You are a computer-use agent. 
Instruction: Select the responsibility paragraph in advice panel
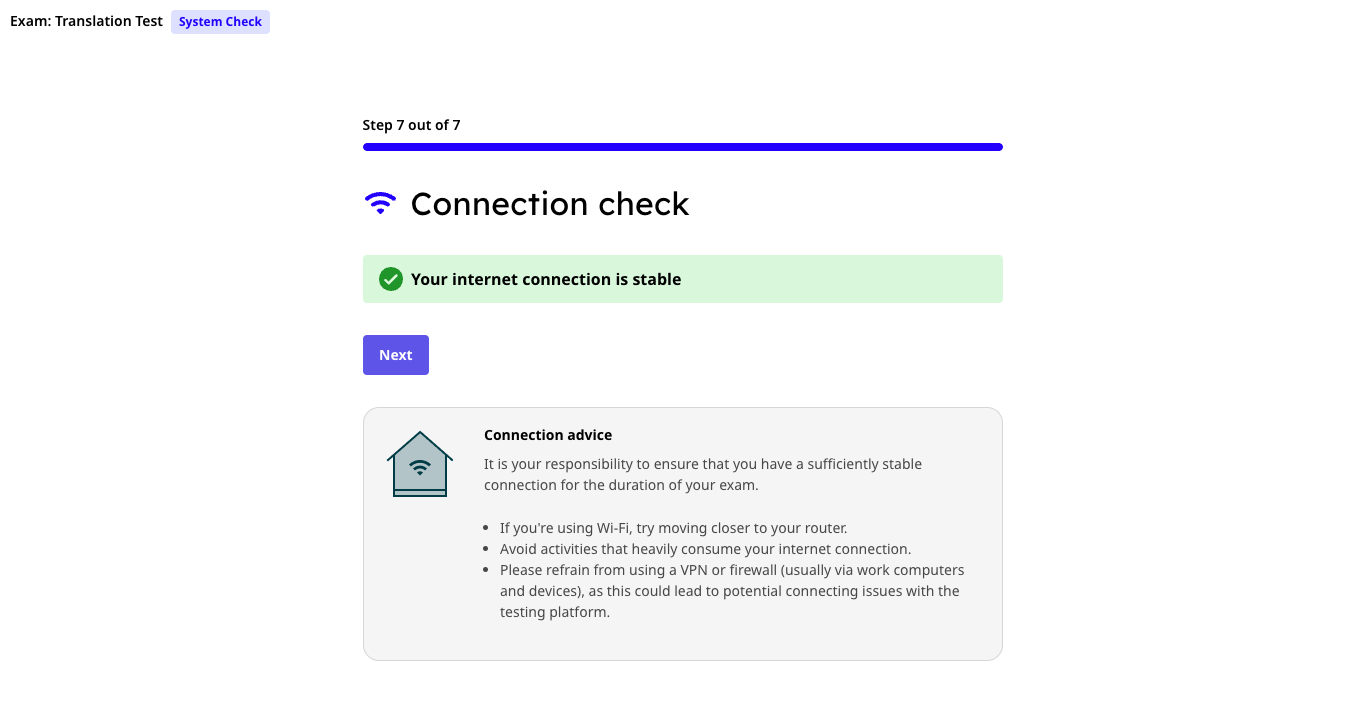click(703, 475)
